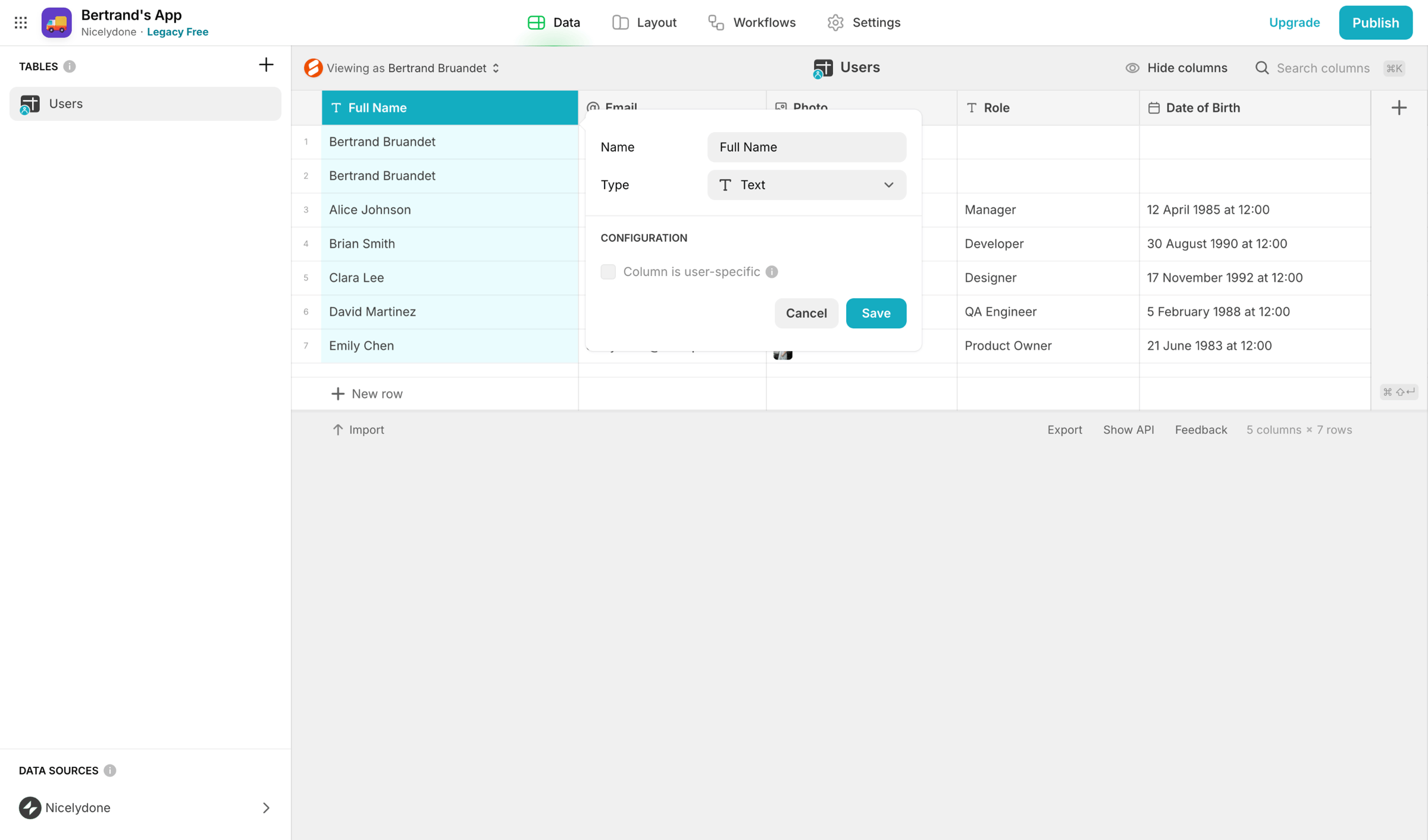The image size is (1428, 840).
Task: Expand the Nicelydone data source chevron
Action: point(266,807)
